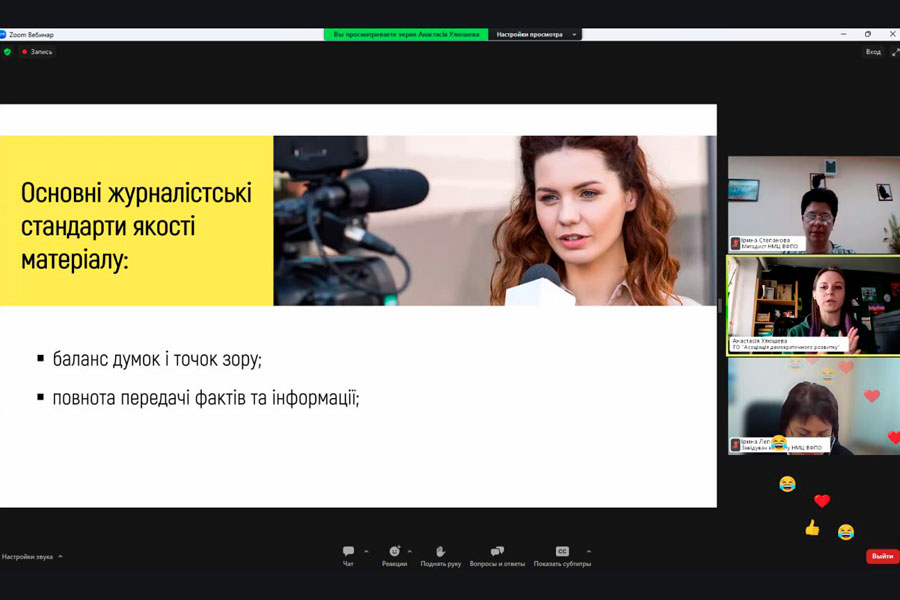
Task: Expand chevron next to subtitles button
Action: [588, 551]
